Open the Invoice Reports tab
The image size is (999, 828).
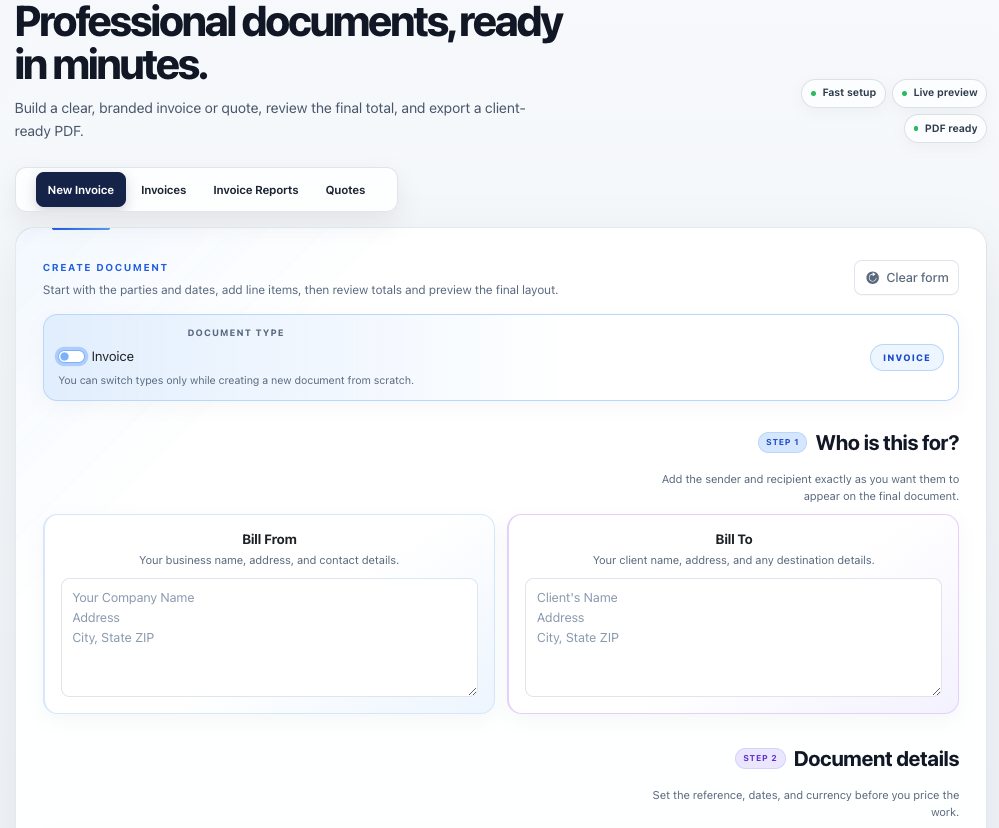[255, 190]
